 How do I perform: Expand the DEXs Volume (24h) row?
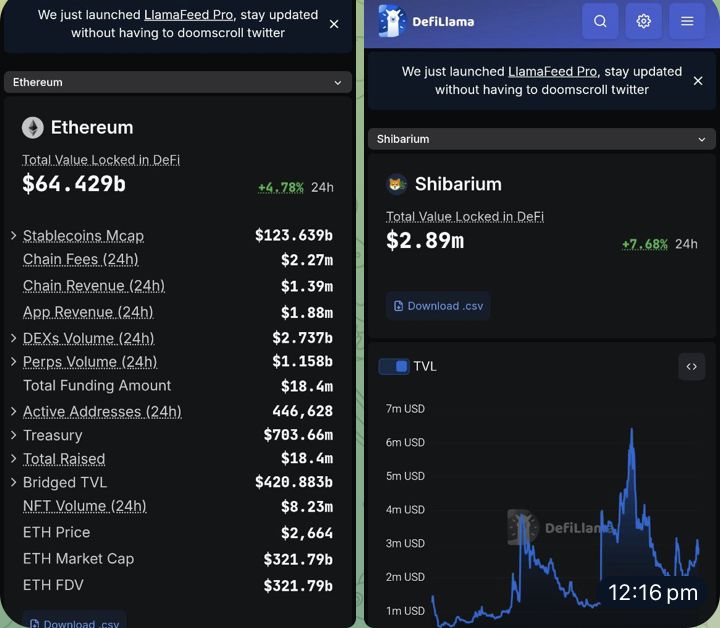[x=14, y=338]
